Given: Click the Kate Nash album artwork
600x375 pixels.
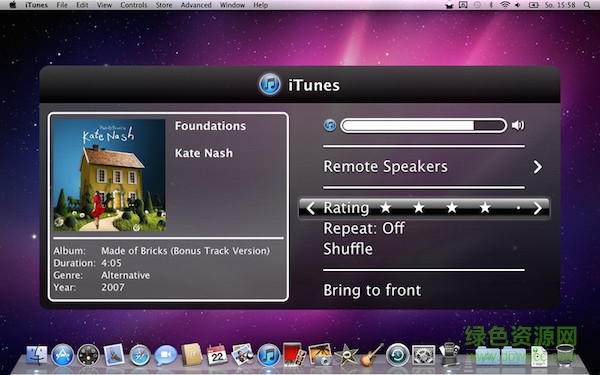Looking at the screenshot, I should tap(109, 175).
